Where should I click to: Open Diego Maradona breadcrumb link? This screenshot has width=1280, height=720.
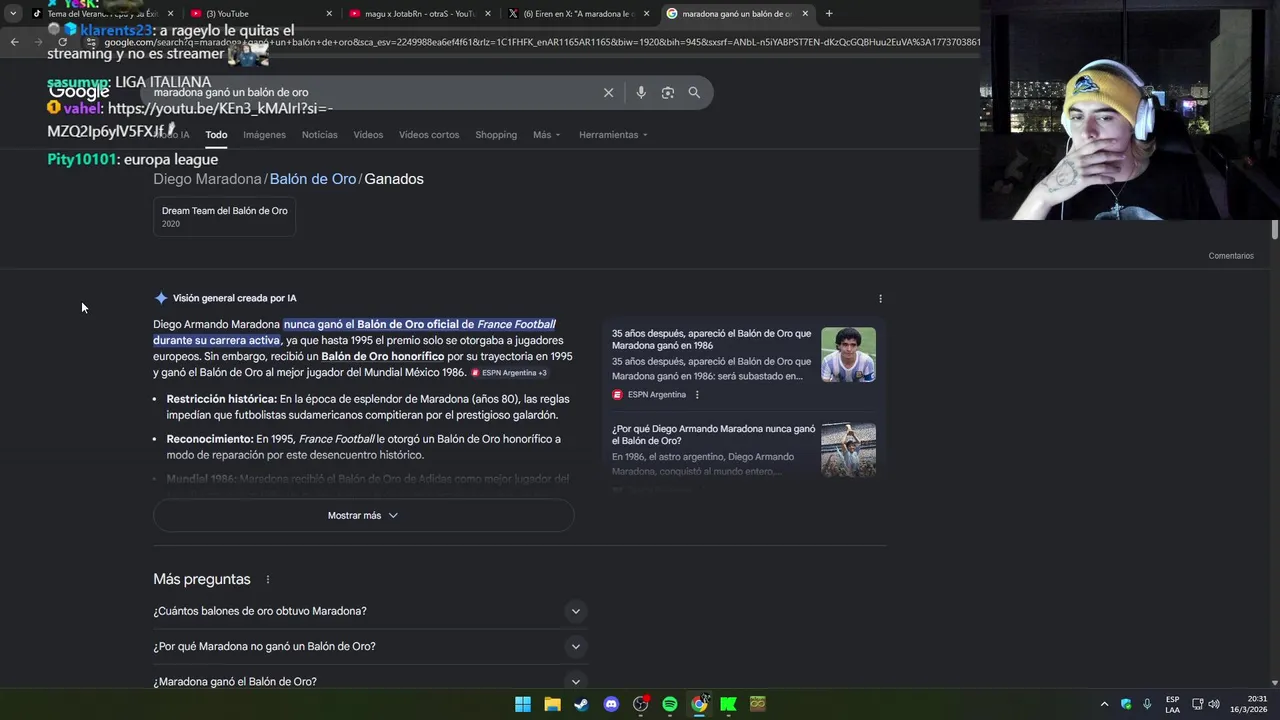pyautogui.click(x=207, y=179)
